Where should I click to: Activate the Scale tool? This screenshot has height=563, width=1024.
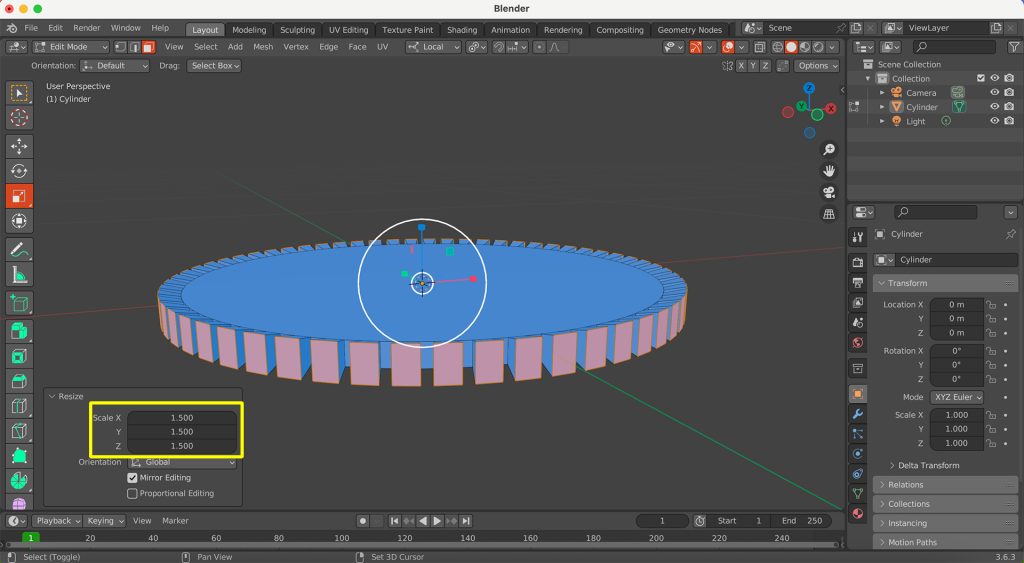(19, 196)
